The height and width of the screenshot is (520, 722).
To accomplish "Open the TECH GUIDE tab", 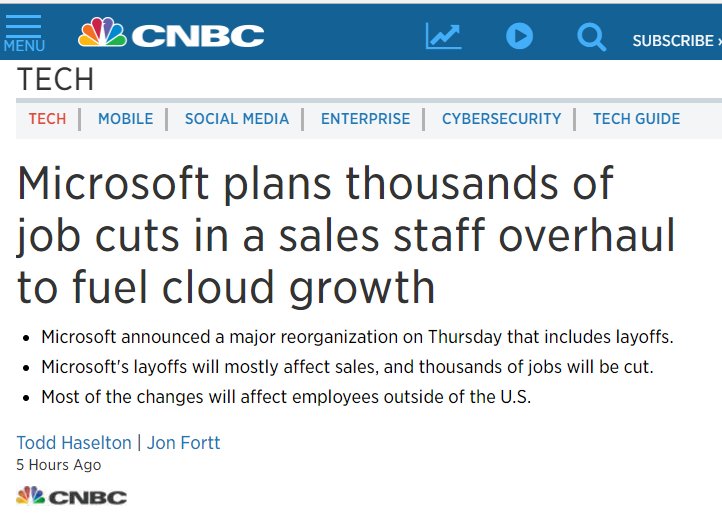I will 636,119.
